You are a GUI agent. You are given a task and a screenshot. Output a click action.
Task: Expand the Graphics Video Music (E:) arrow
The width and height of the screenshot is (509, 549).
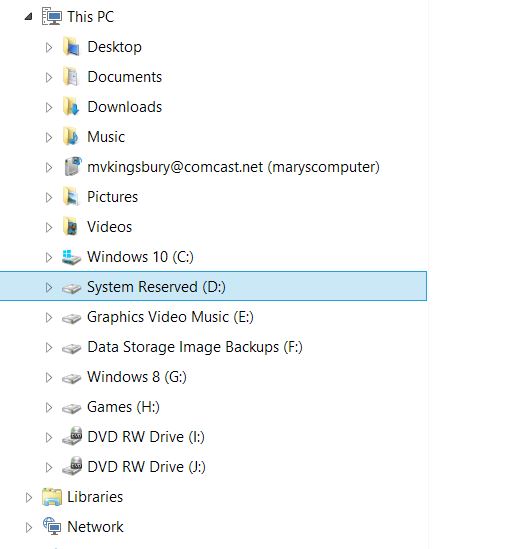point(49,318)
